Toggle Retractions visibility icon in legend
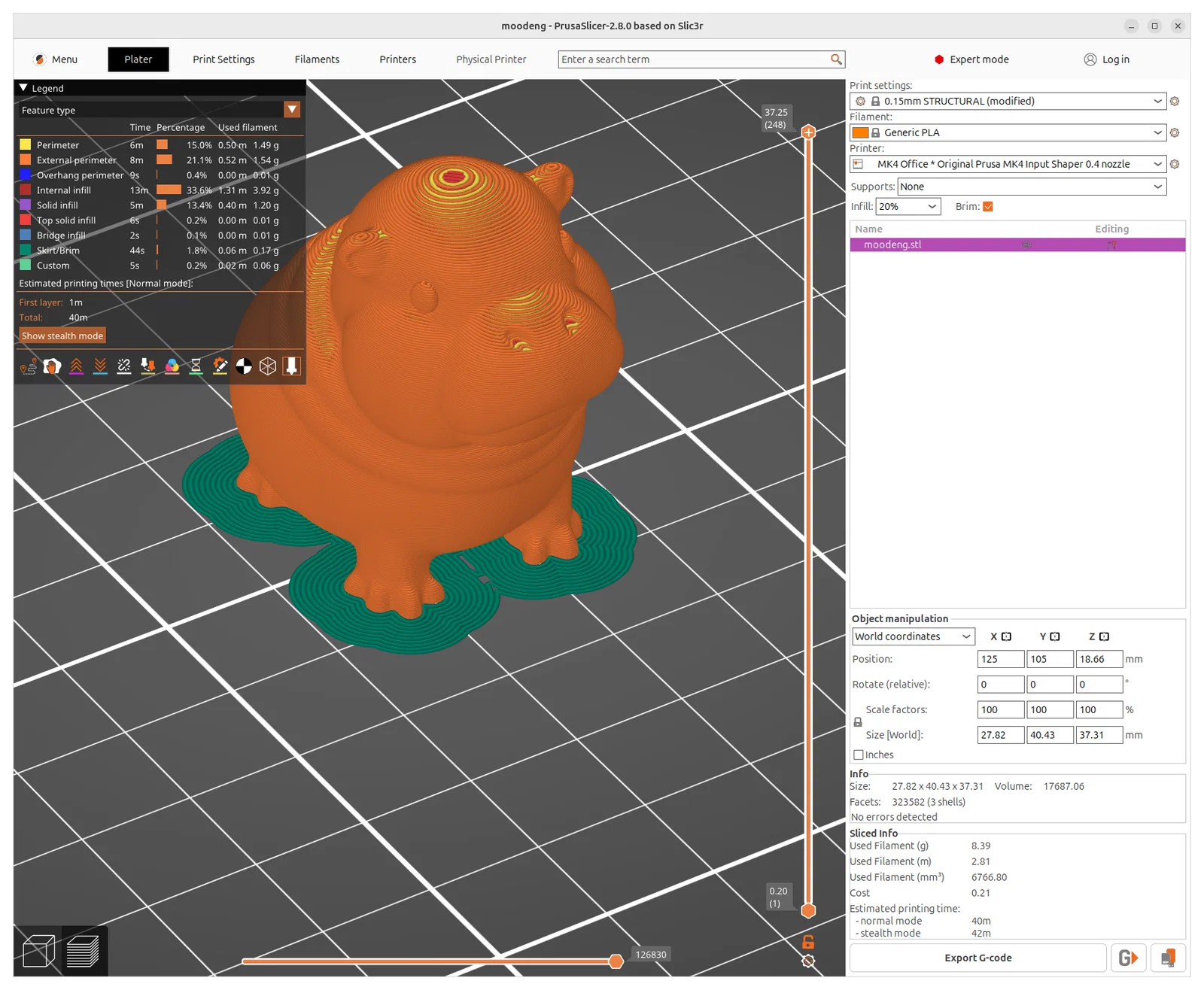This screenshot has width=1204, height=990. 76,366
